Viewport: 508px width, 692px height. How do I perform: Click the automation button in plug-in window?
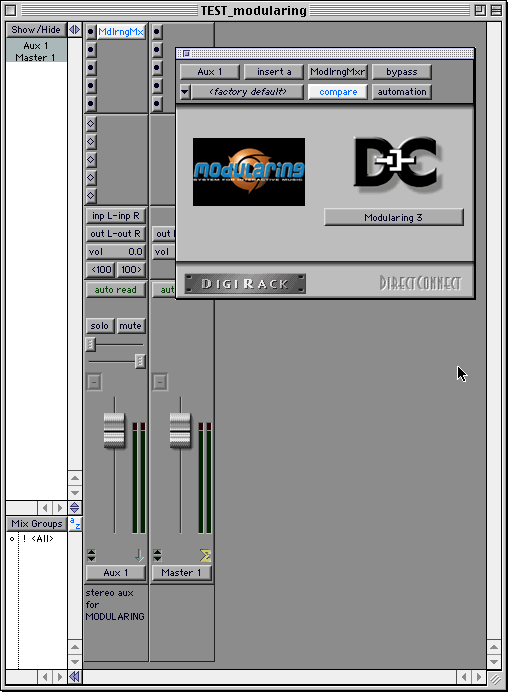[x=402, y=92]
